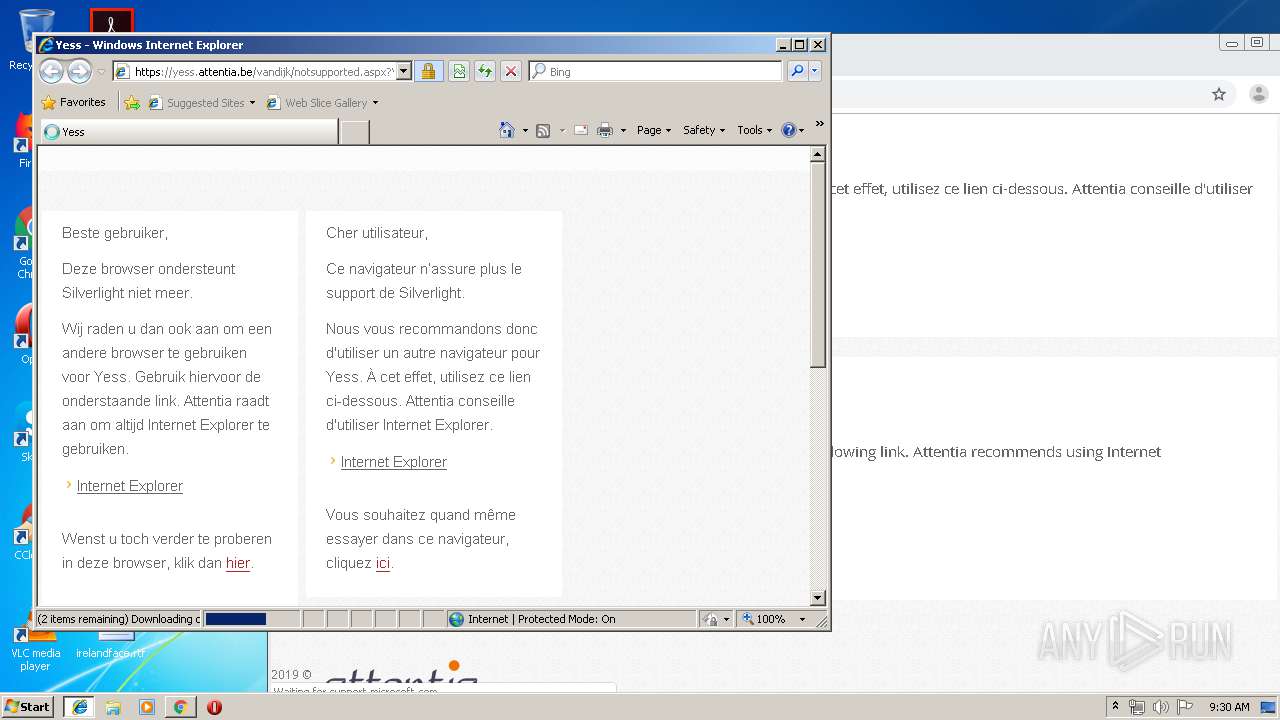Click the zoom magnifier 100% button

pos(764,619)
